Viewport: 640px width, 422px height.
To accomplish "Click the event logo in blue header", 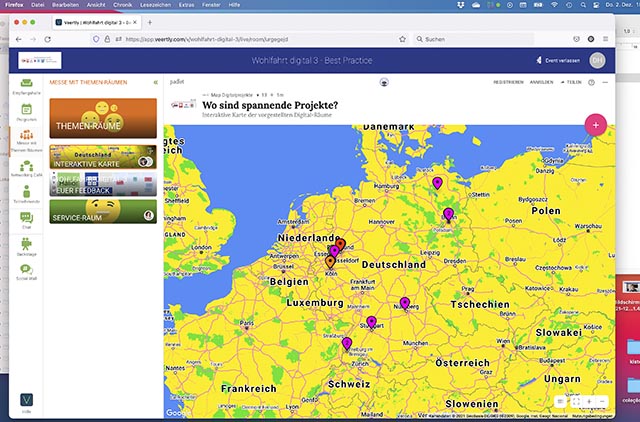I will point(40,60).
